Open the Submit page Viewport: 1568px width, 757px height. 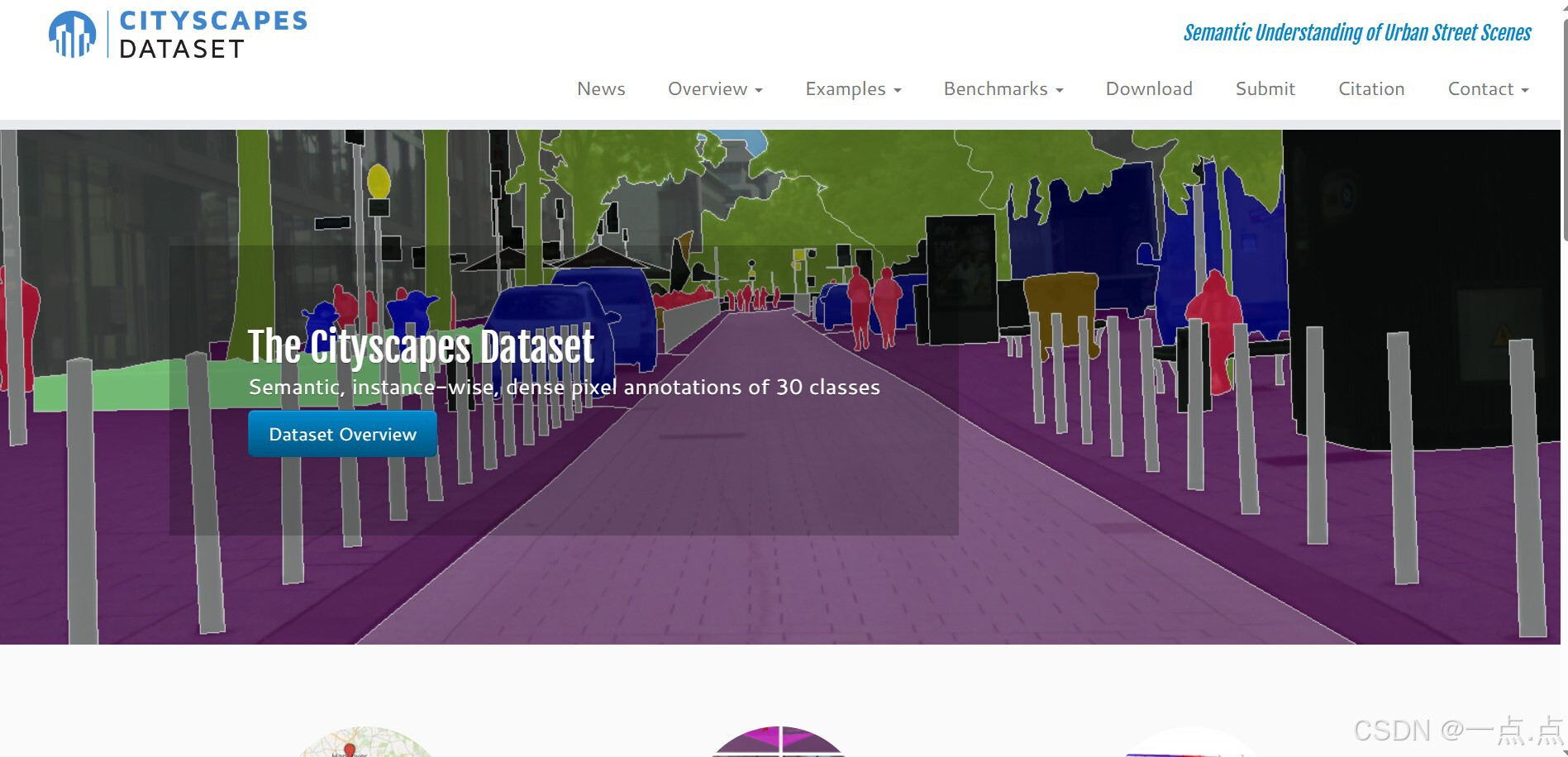pyautogui.click(x=1265, y=88)
